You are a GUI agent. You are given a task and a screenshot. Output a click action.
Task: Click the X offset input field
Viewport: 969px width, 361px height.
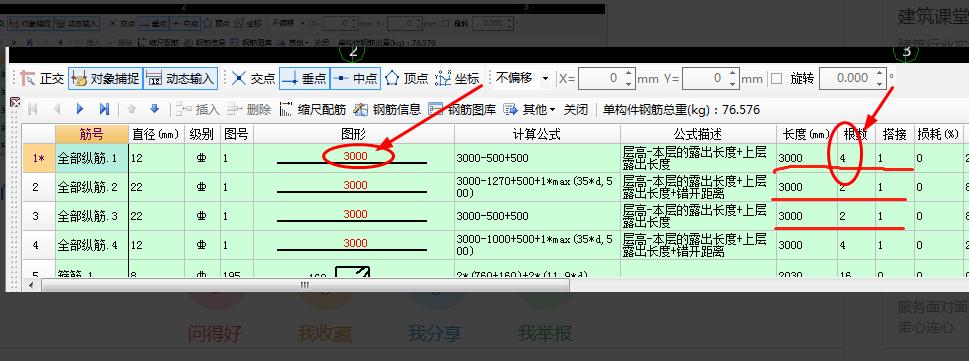pos(601,79)
